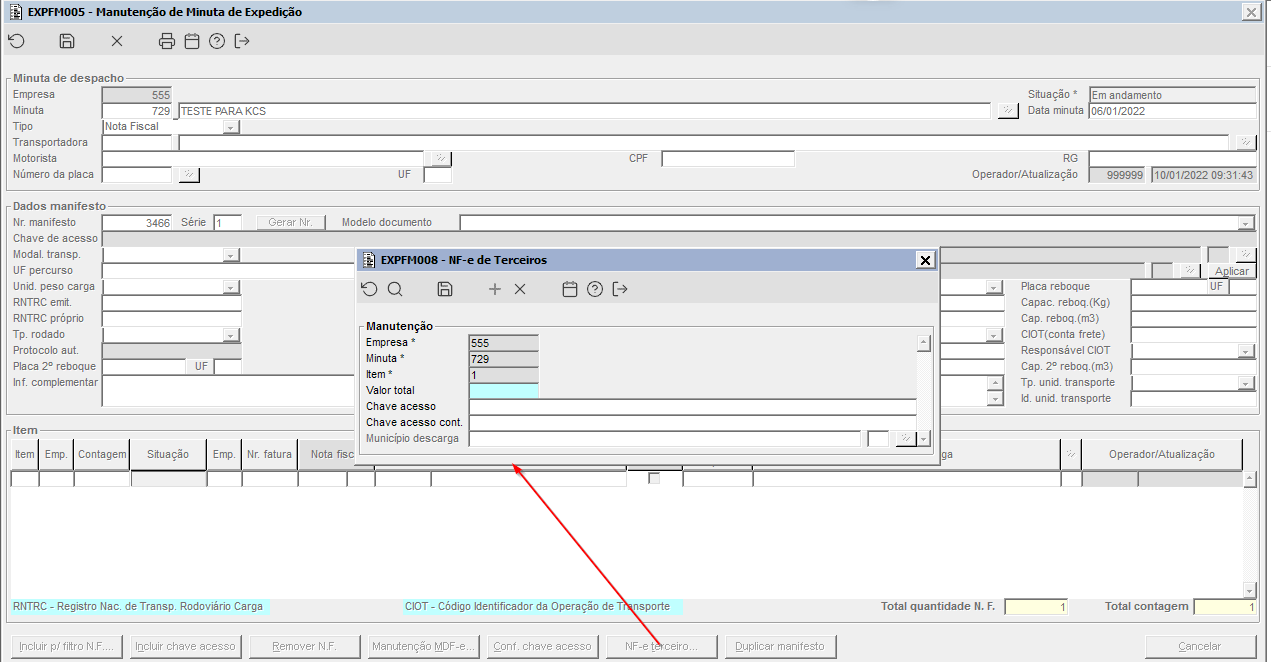Click the Manutenção MDF-e button
Image resolution: width=1271 pixels, height=662 pixels.
(x=423, y=646)
